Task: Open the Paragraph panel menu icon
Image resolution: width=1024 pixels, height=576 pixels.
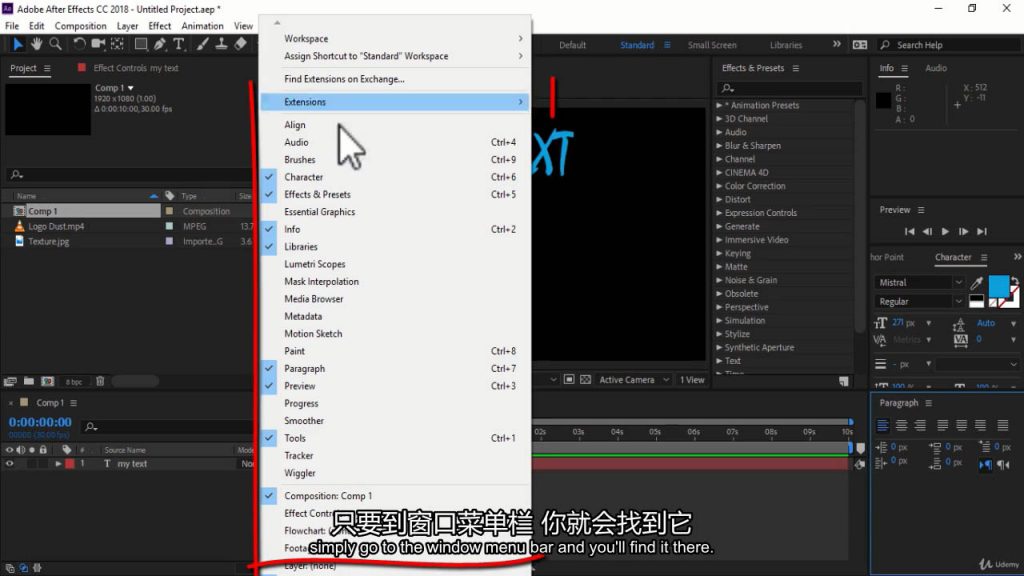Action: point(929,403)
